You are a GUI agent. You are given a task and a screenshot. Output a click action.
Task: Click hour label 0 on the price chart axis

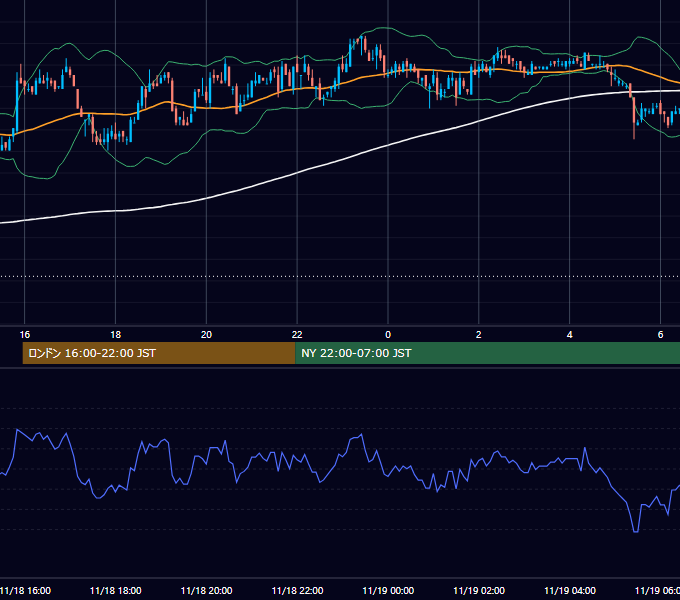coord(388,335)
